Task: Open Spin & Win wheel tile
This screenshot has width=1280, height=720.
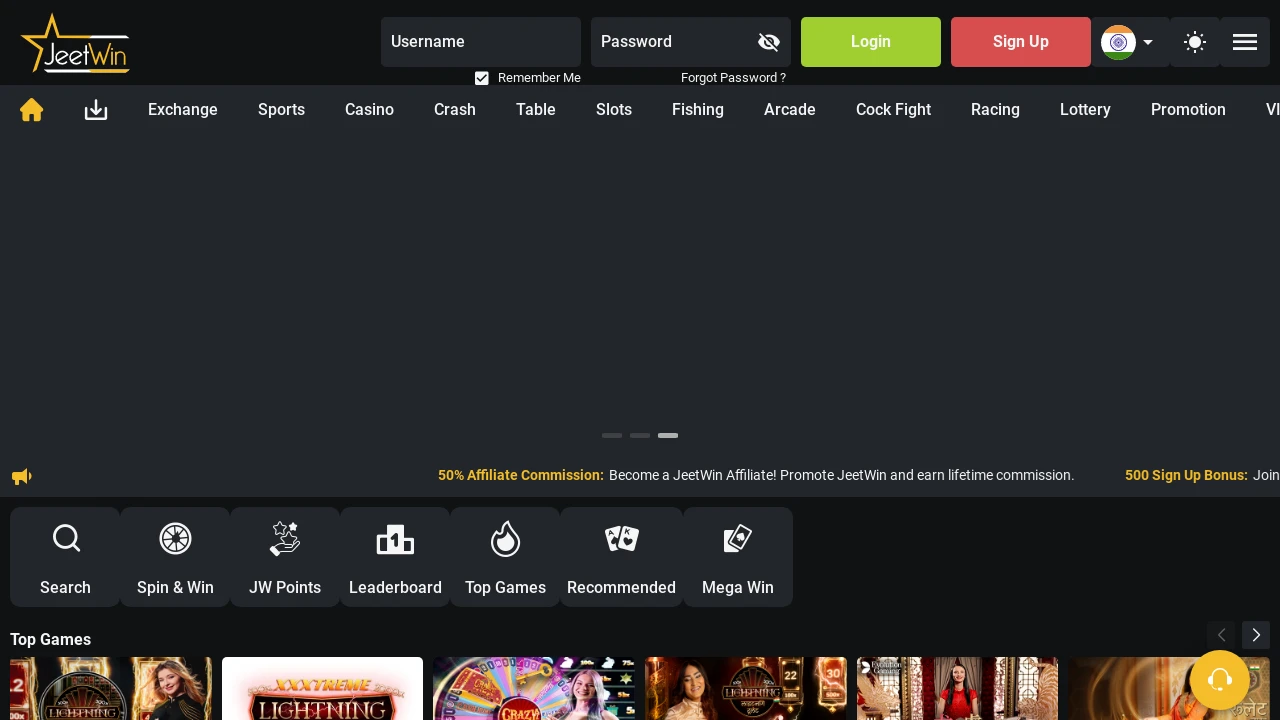Action: point(175,557)
